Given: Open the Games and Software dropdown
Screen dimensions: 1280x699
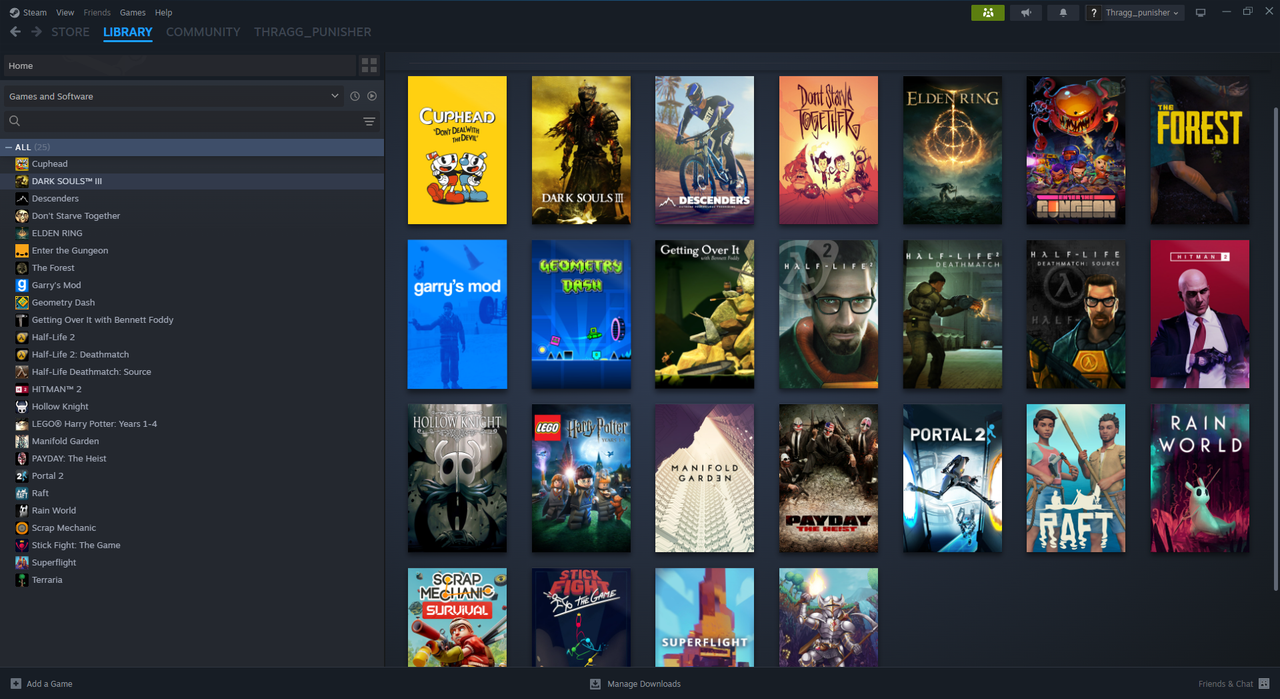Looking at the screenshot, I should [x=173, y=96].
